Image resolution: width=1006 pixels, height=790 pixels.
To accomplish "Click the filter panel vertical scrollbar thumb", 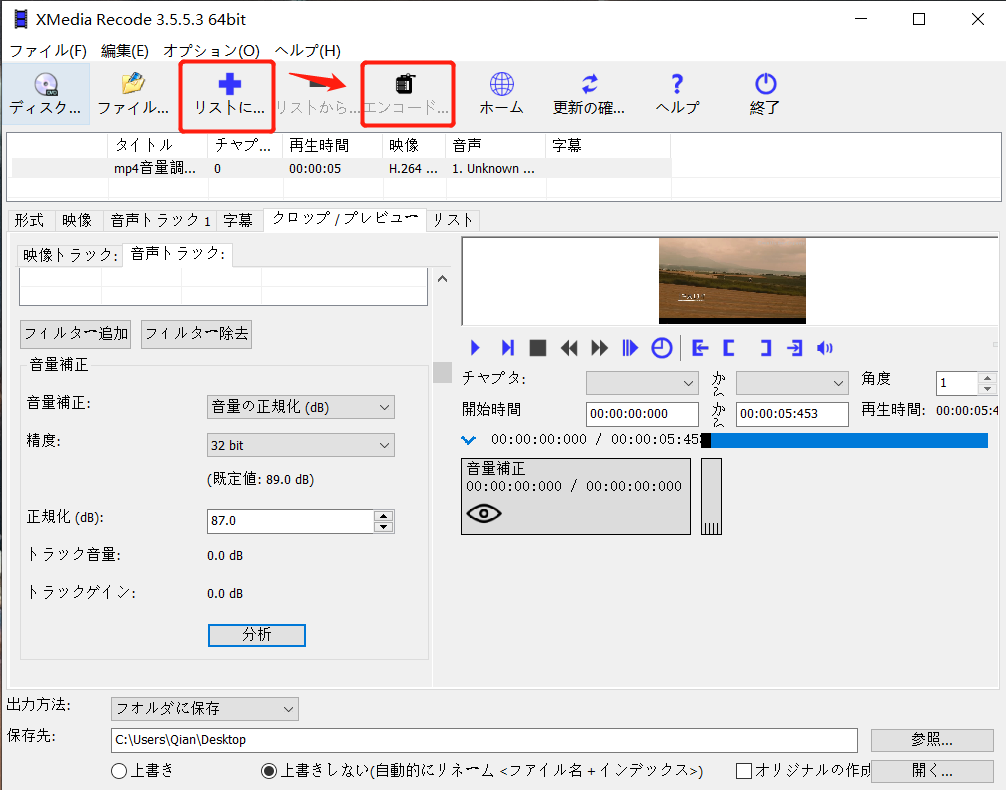I will 442,372.
